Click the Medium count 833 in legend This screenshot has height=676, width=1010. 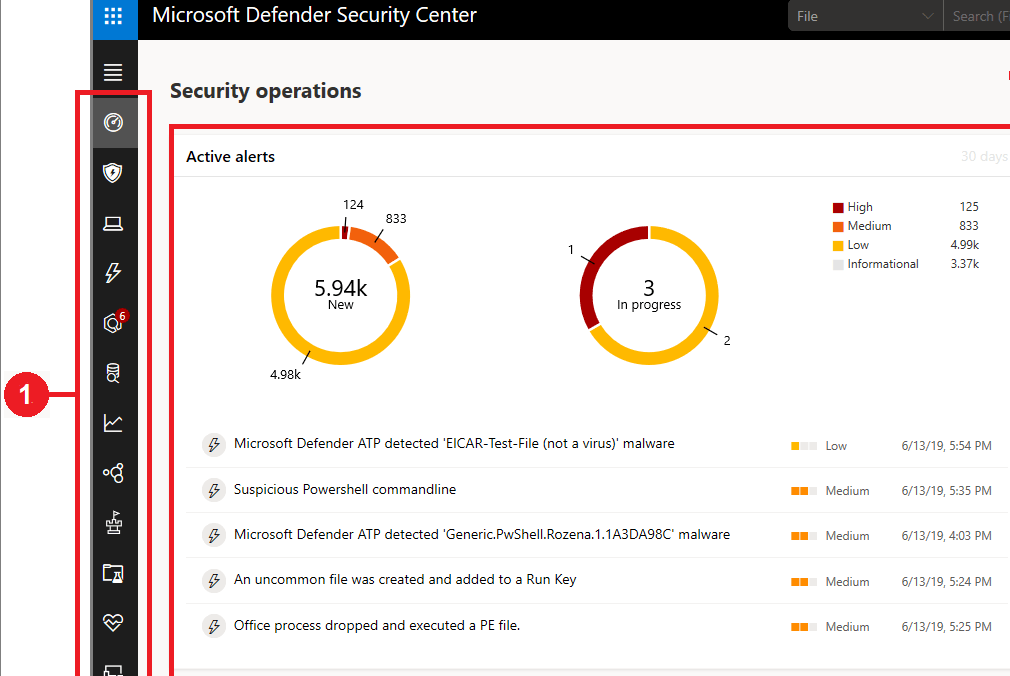point(969,226)
